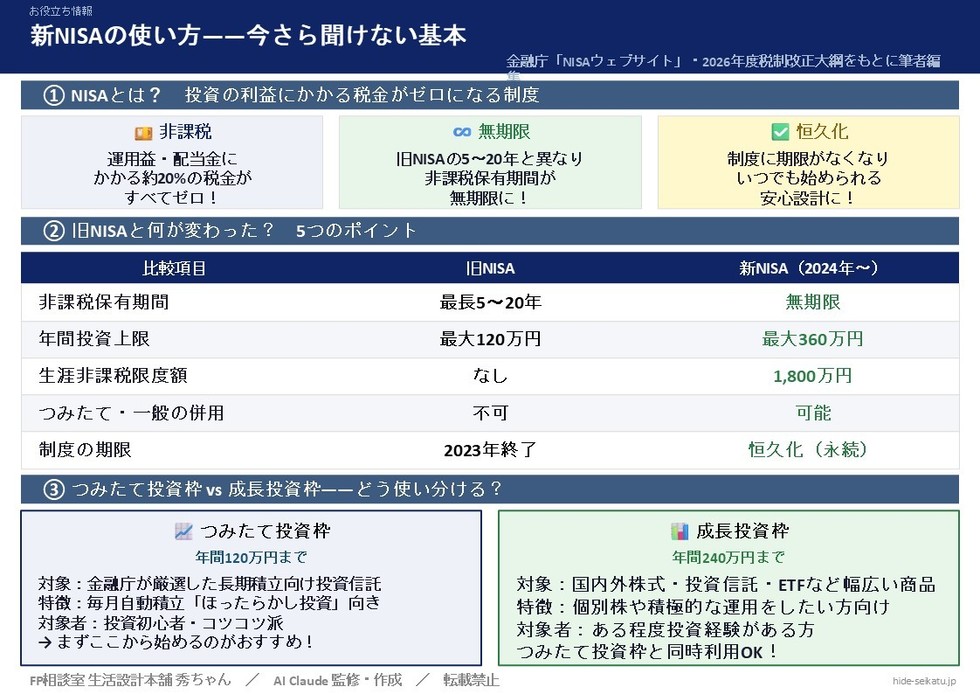Click the hide-seikatu.jp link in the footer
Viewport: 980px width, 694px height.
[924, 681]
